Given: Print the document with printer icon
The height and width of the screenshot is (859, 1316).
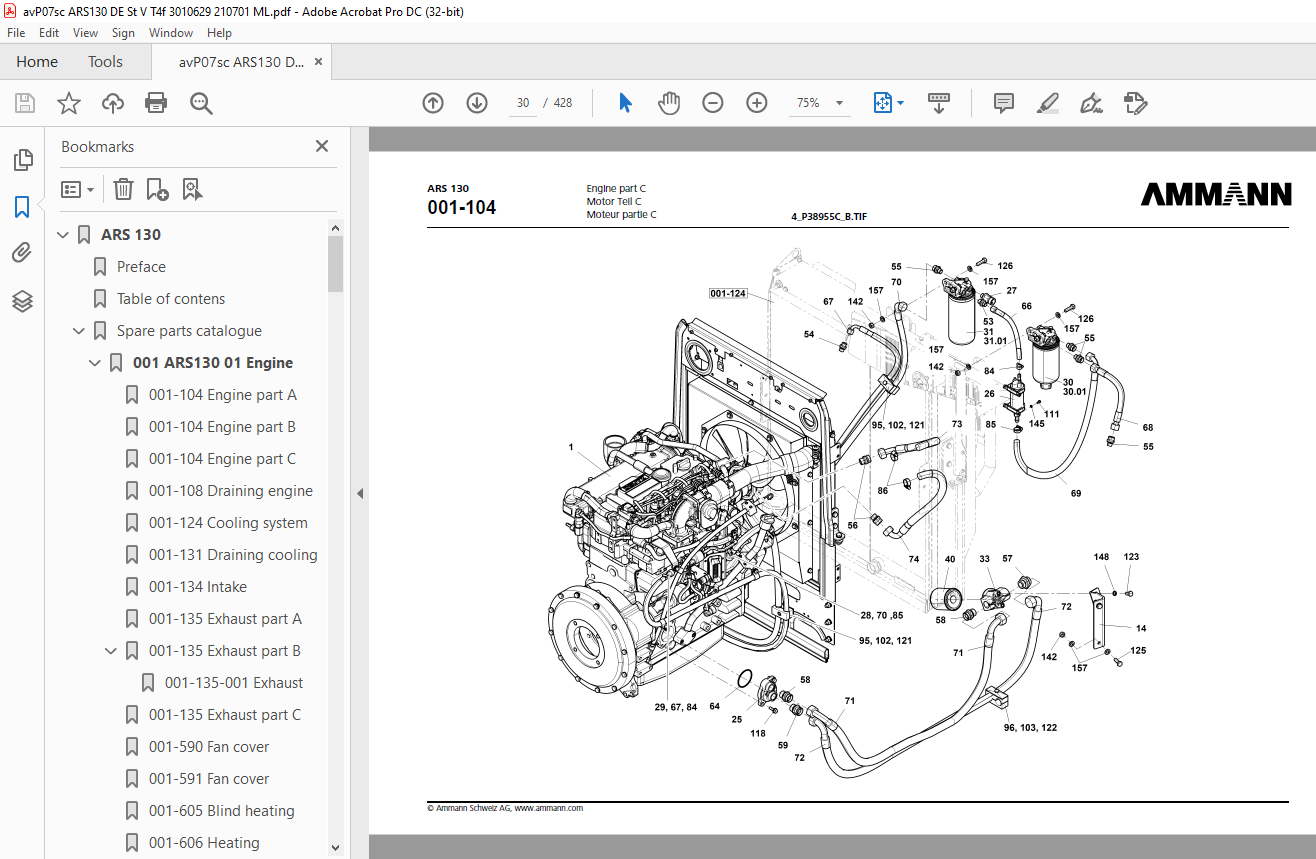Looking at the screenshot, I should [x=156, y=103].
